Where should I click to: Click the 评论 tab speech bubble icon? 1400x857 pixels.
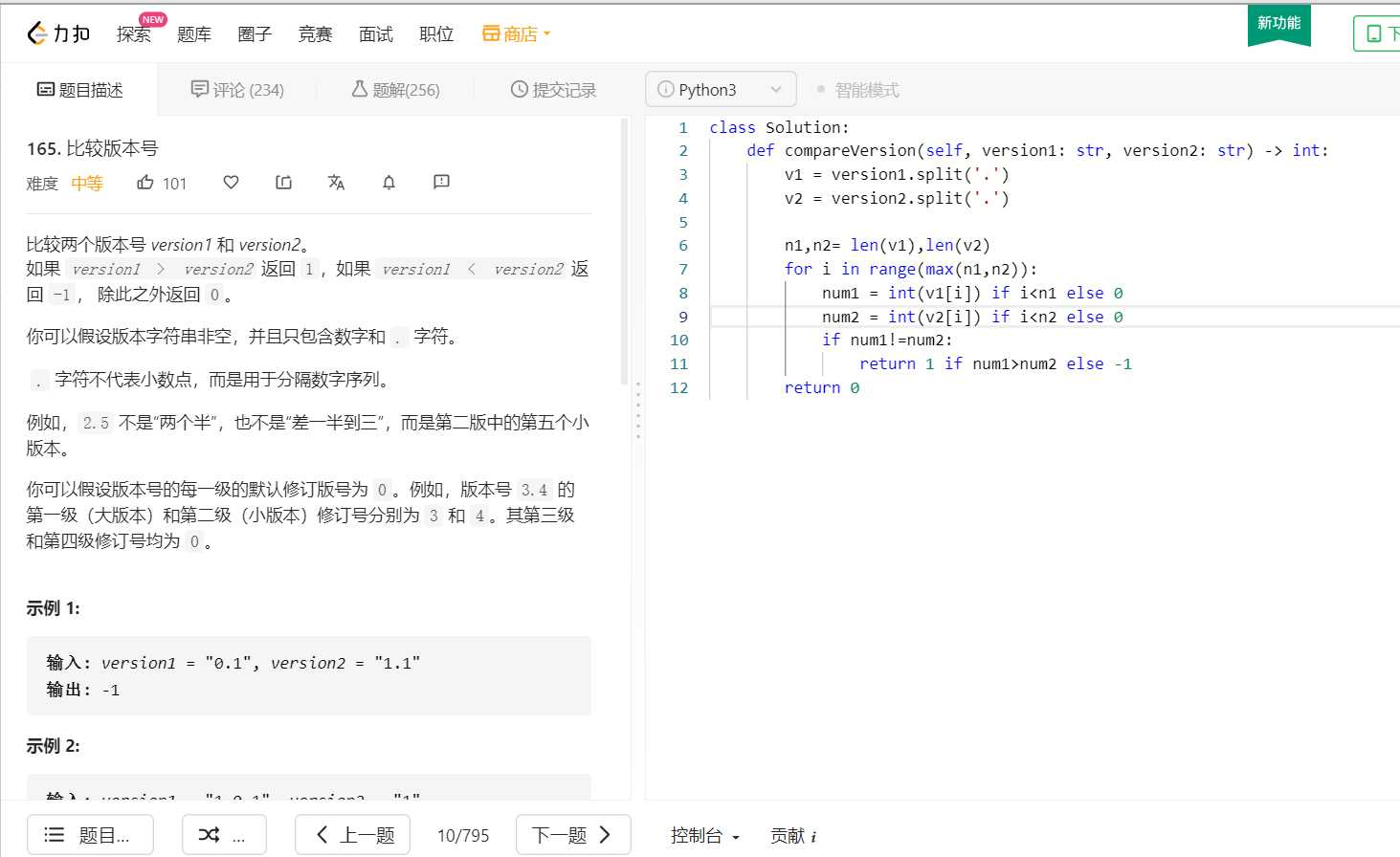coord(200,89)
